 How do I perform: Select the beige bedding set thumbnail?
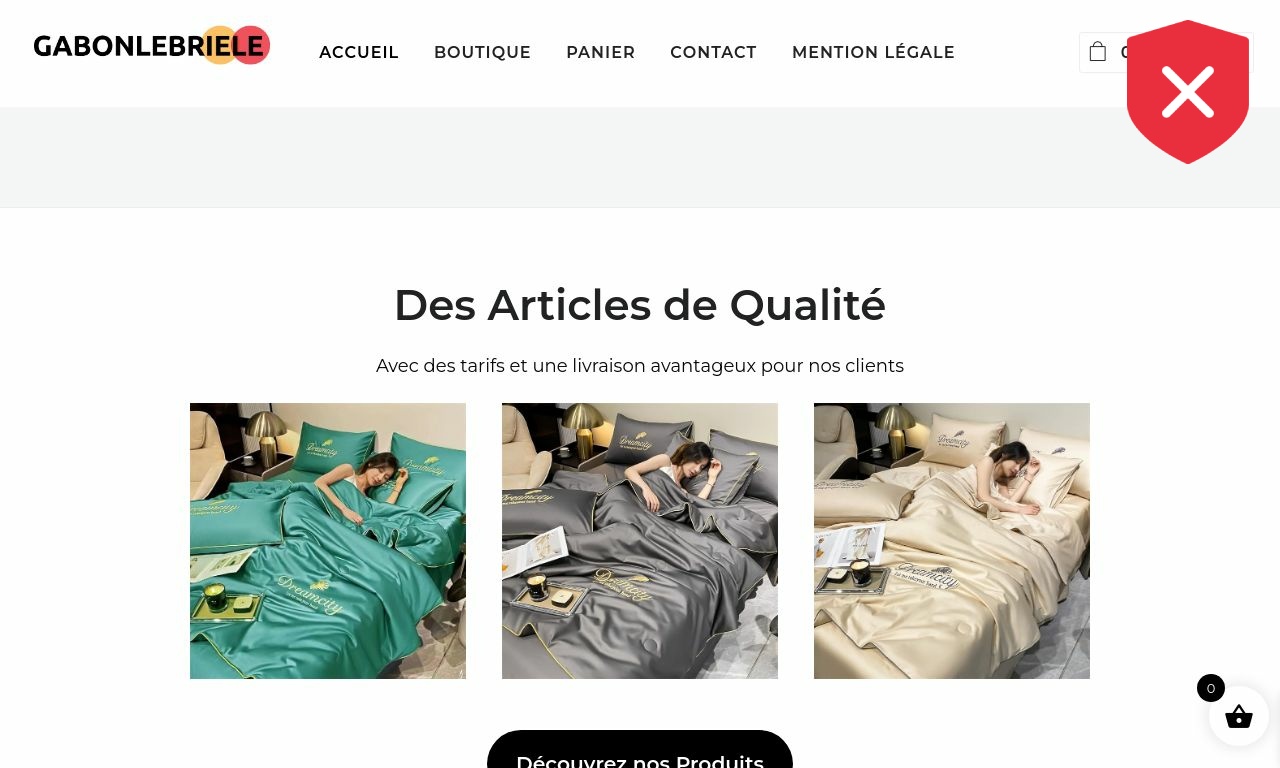pos(952,541)
